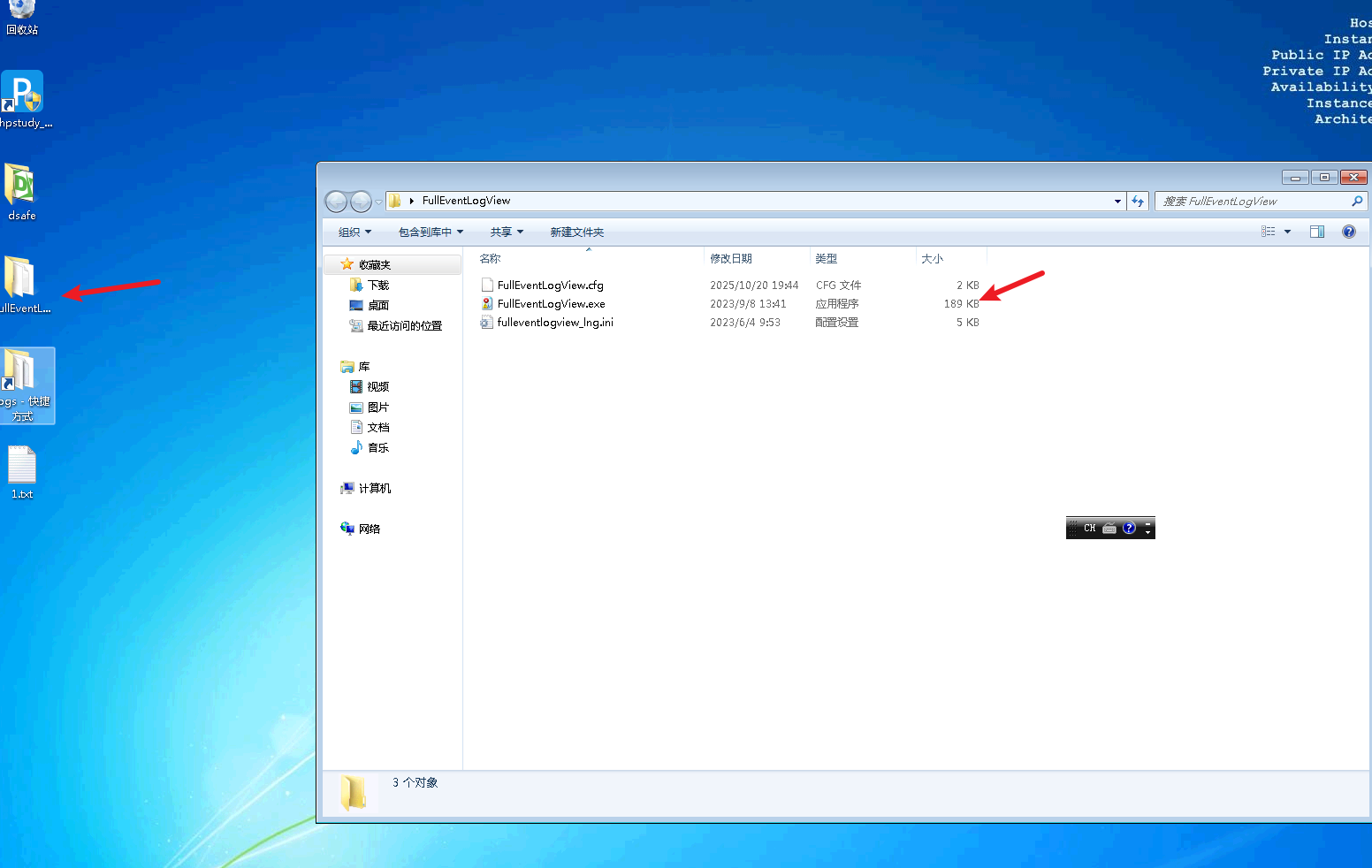Click the help icon on language bar
The image size is (1372, 868).
coord(1129,529)
